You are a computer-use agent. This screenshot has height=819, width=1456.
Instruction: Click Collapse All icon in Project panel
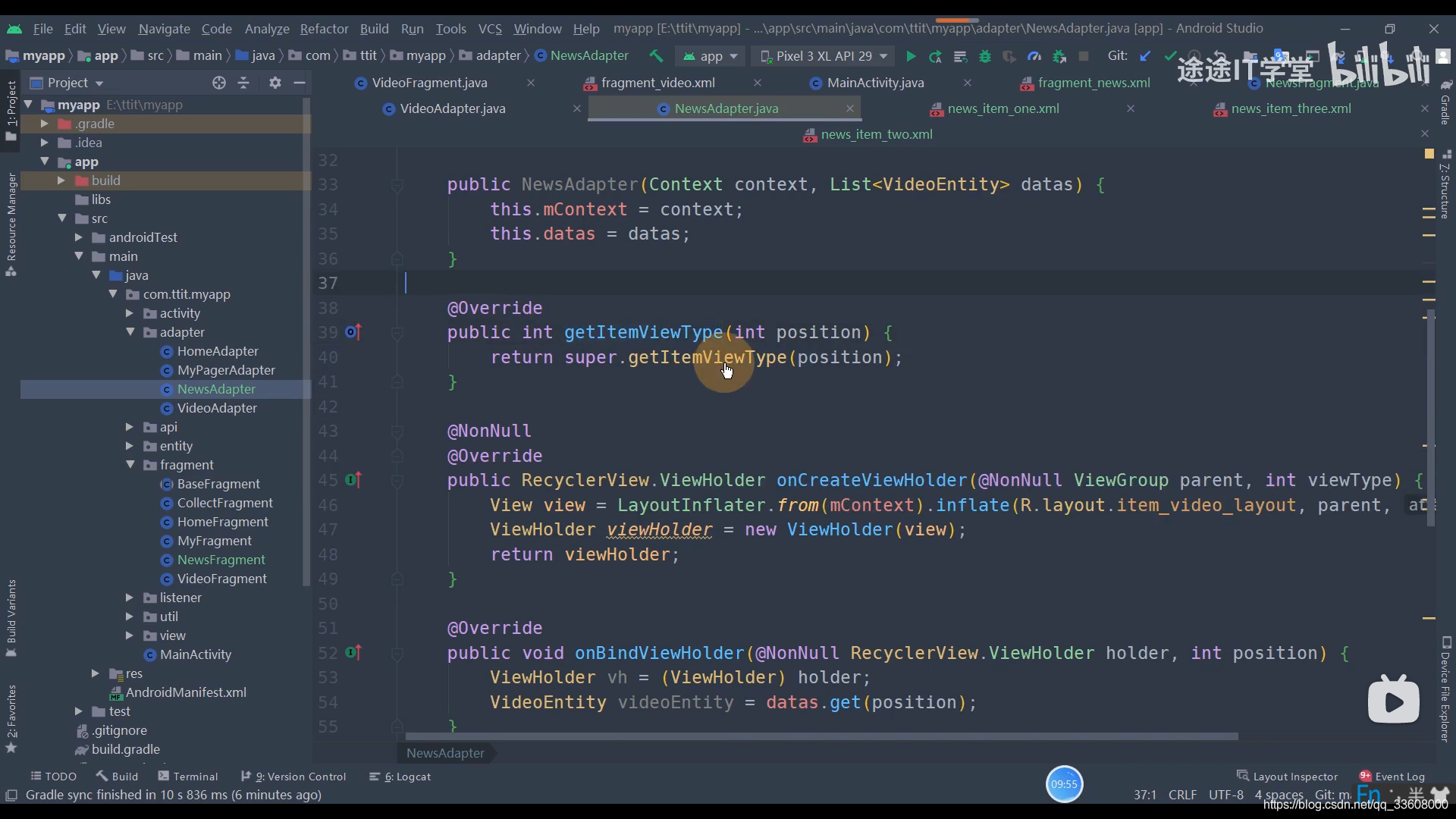[x=243, y=83]
